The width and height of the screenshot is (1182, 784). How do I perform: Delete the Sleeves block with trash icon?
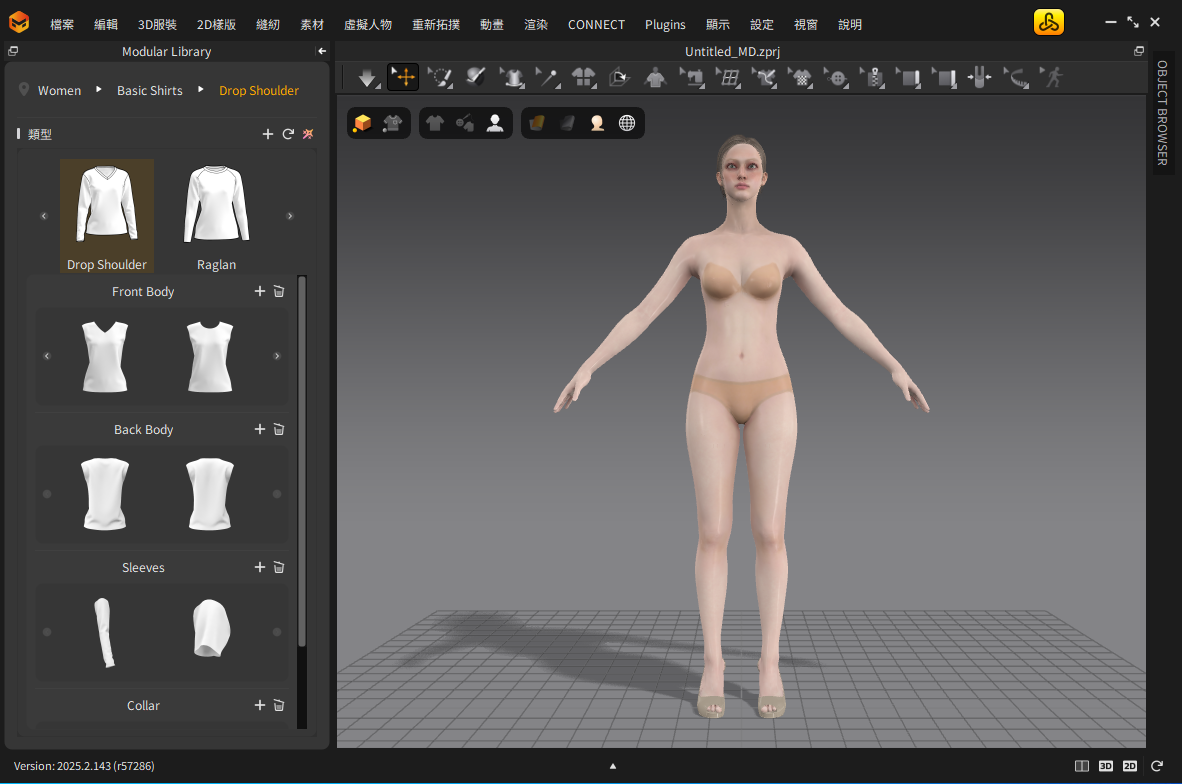click(x=279, y=567)
